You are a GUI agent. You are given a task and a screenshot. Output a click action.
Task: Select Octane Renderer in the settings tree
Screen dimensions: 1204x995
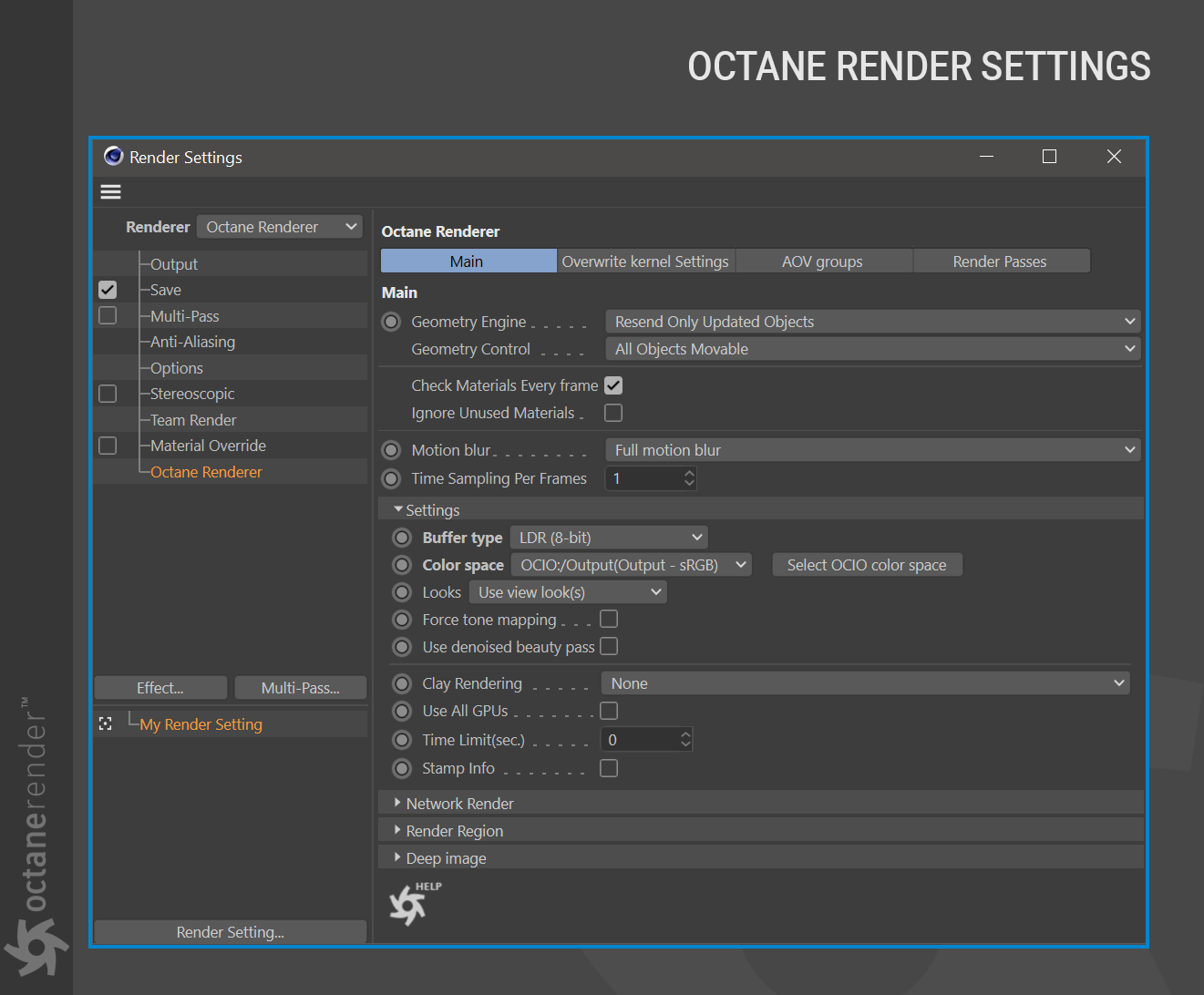coord(206,472)
